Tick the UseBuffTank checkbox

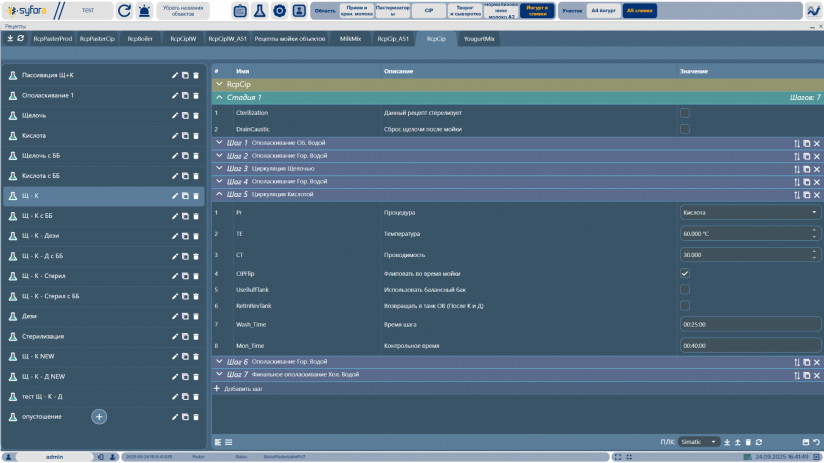(x=685, y=289)
